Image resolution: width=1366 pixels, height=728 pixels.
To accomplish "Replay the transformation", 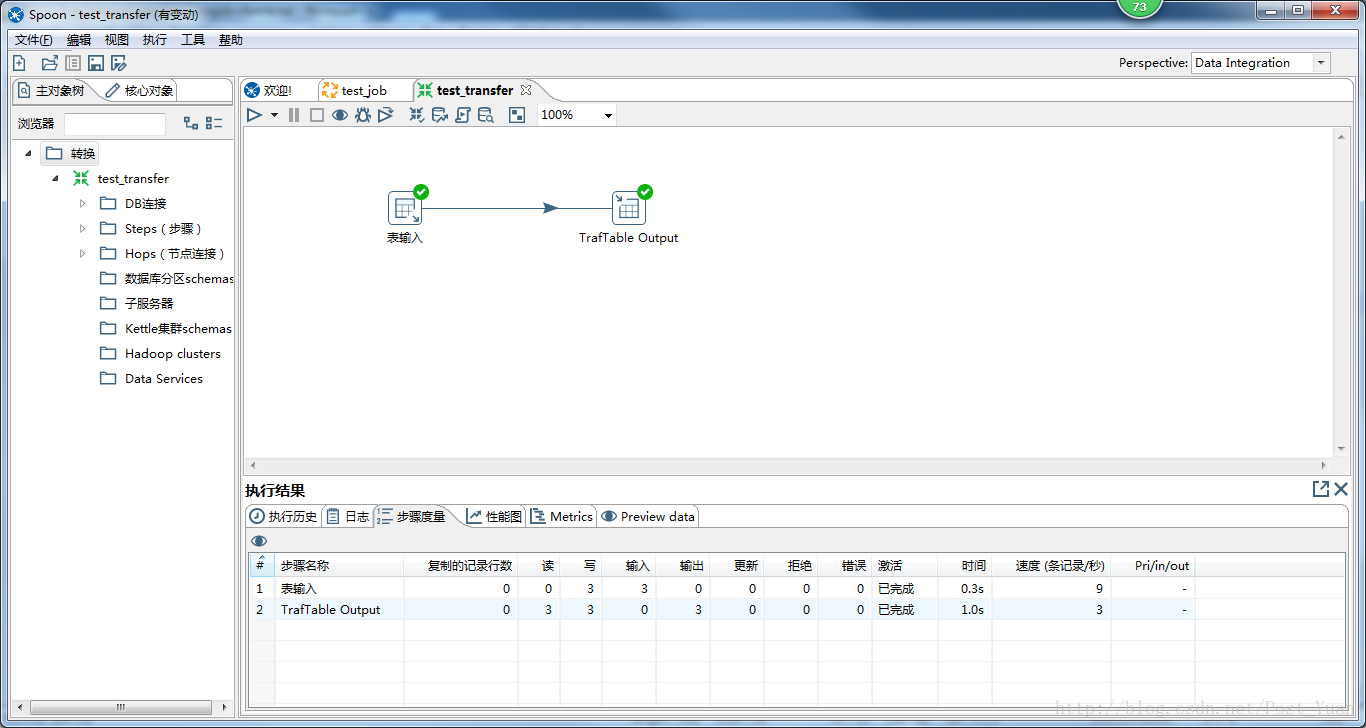I will [x=386, y=115].
